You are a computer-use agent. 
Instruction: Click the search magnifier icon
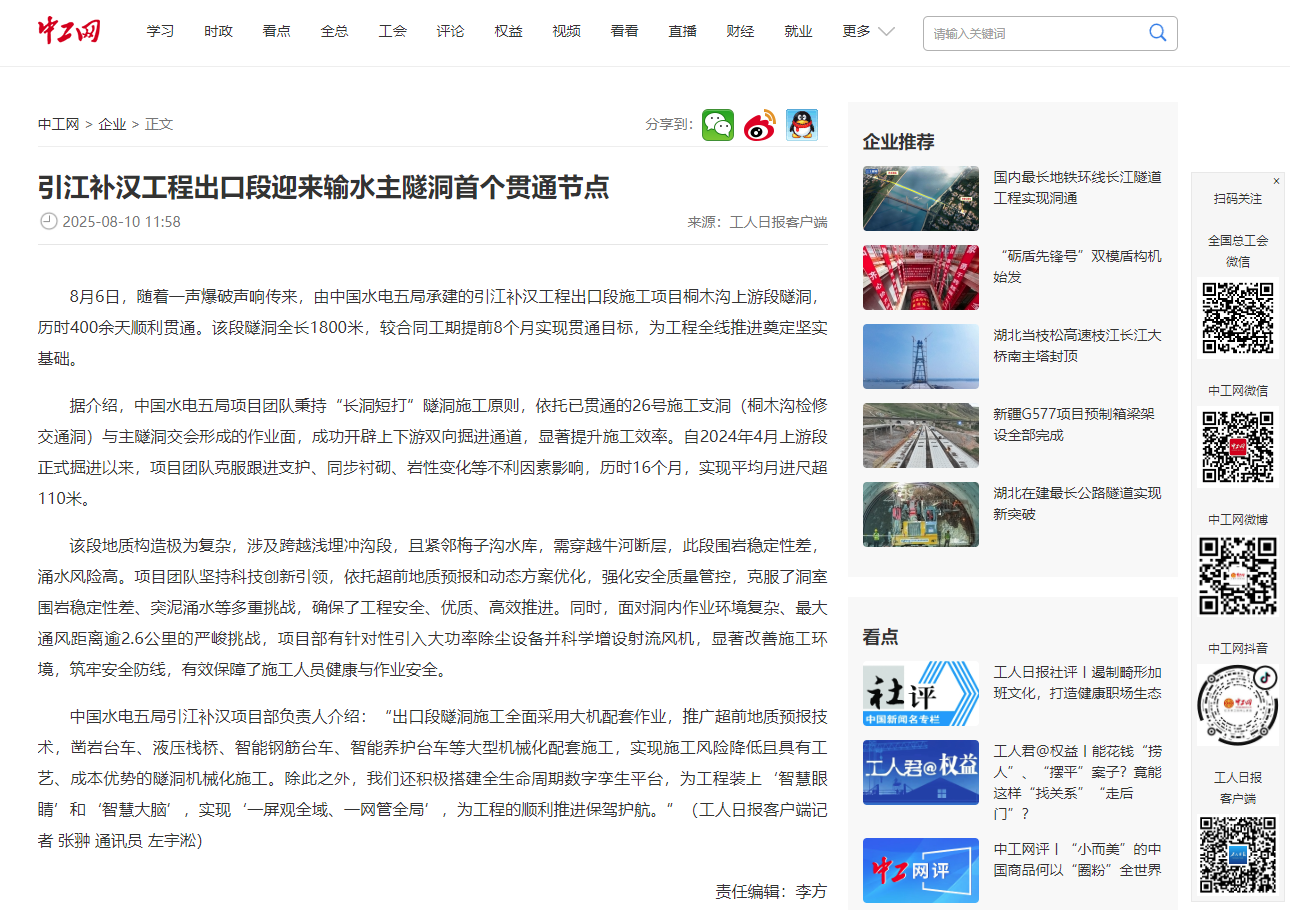(x=1157, y=33)
